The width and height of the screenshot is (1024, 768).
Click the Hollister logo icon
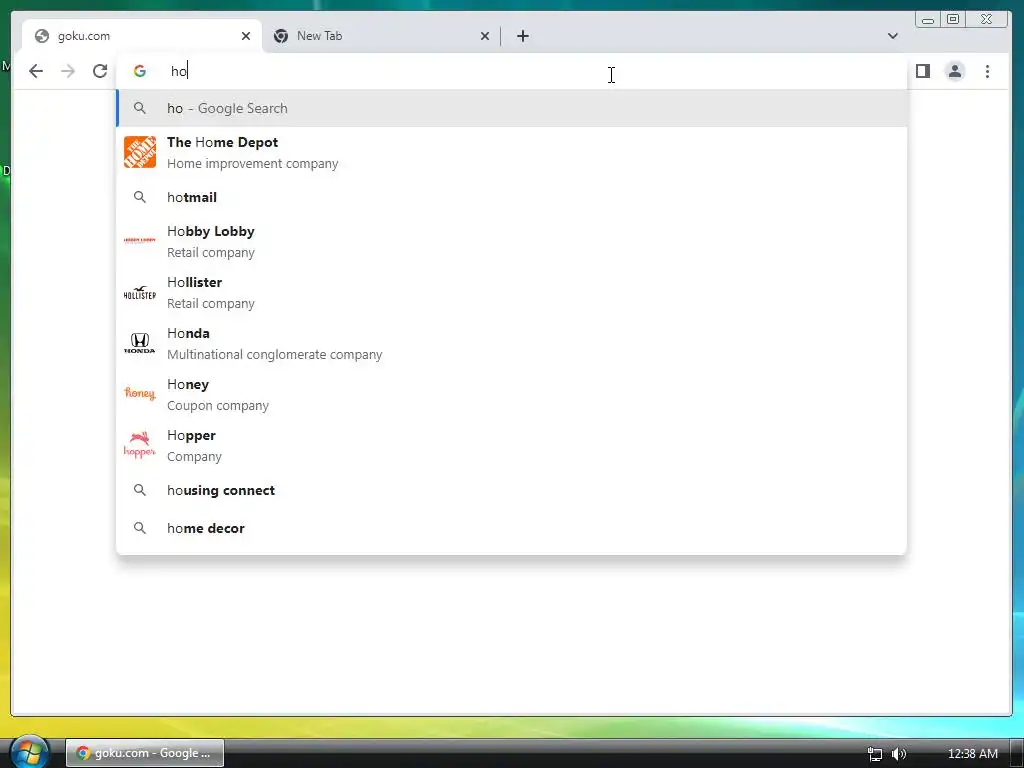[140, 293]
